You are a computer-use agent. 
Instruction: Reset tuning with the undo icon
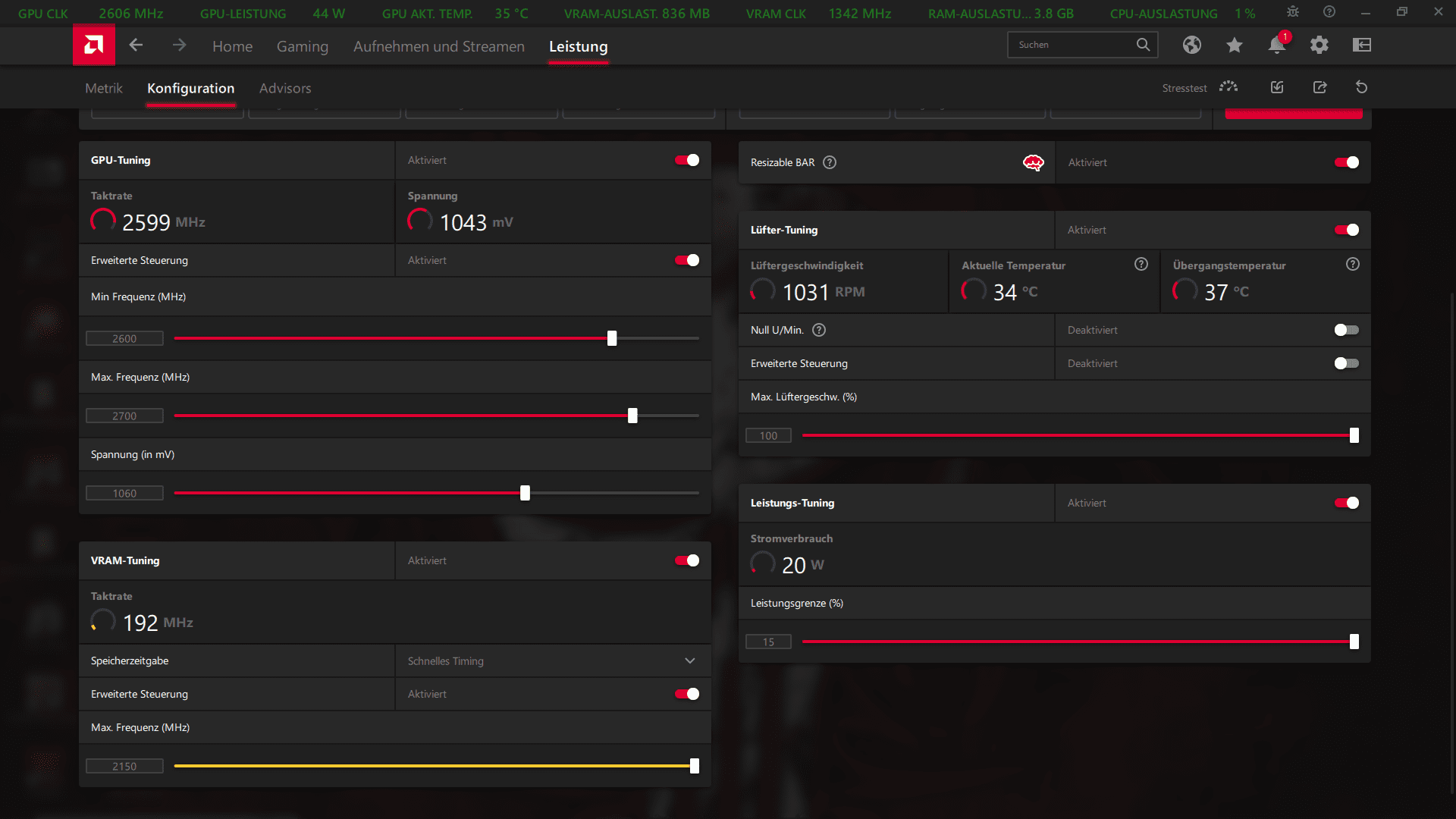[1362, 87]
